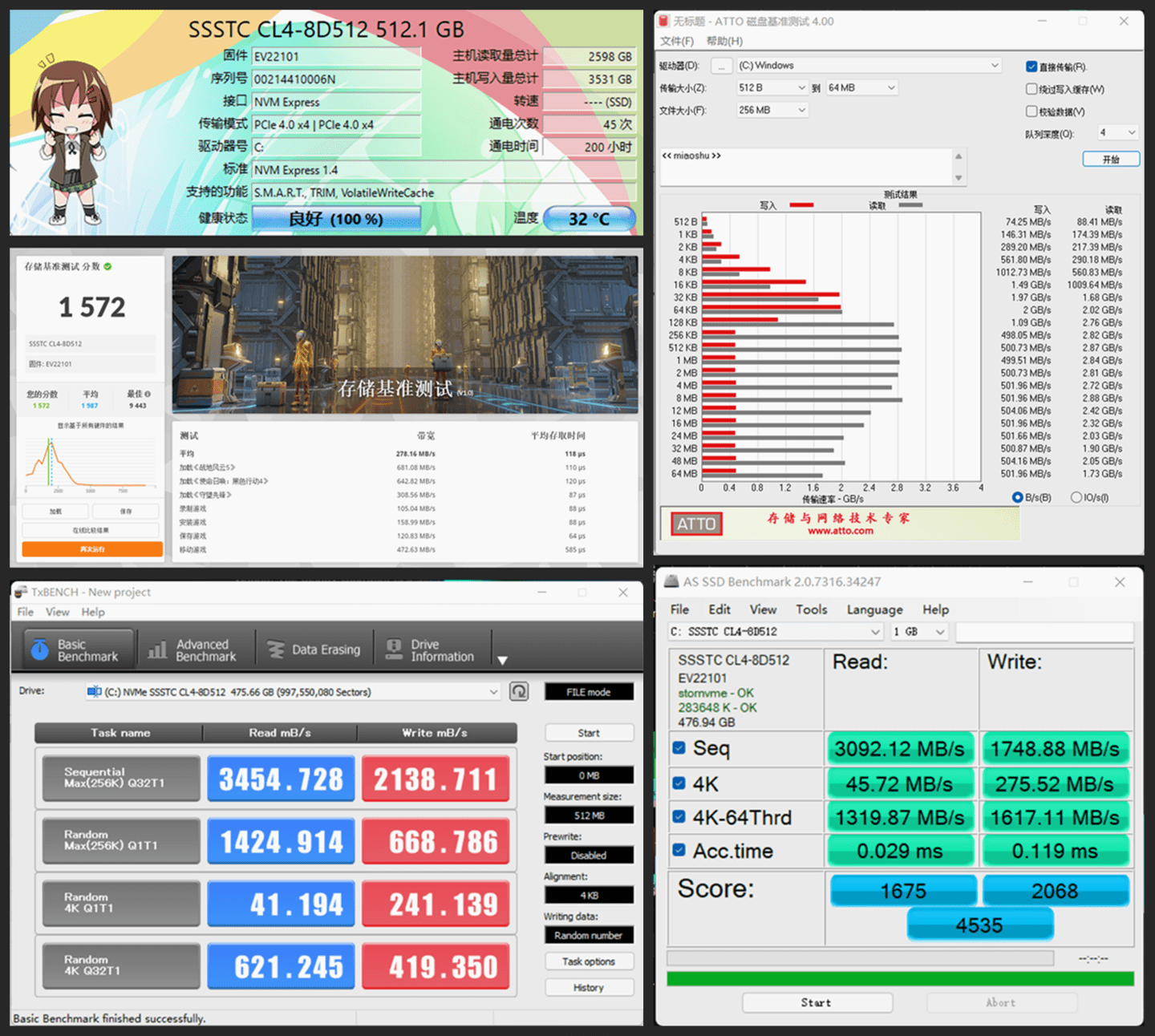
Task: Click the TxBENCH drive refresh icon
Action: click(x=520, y=691)
